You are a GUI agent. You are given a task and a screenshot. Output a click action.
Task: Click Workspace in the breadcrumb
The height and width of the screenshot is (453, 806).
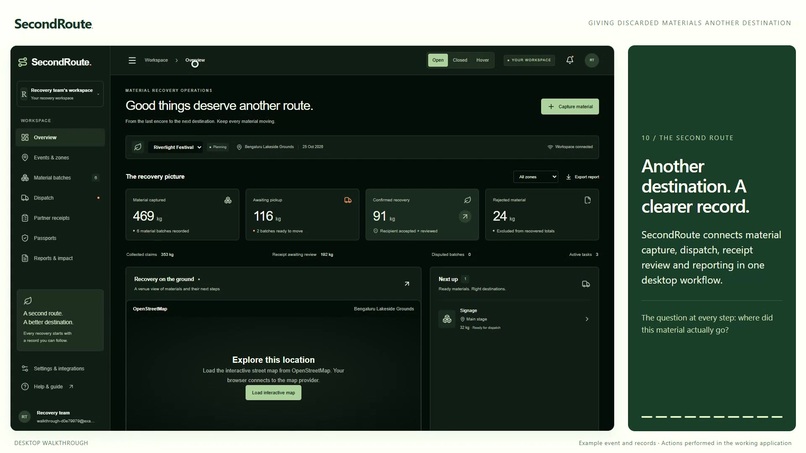[156, 60]
